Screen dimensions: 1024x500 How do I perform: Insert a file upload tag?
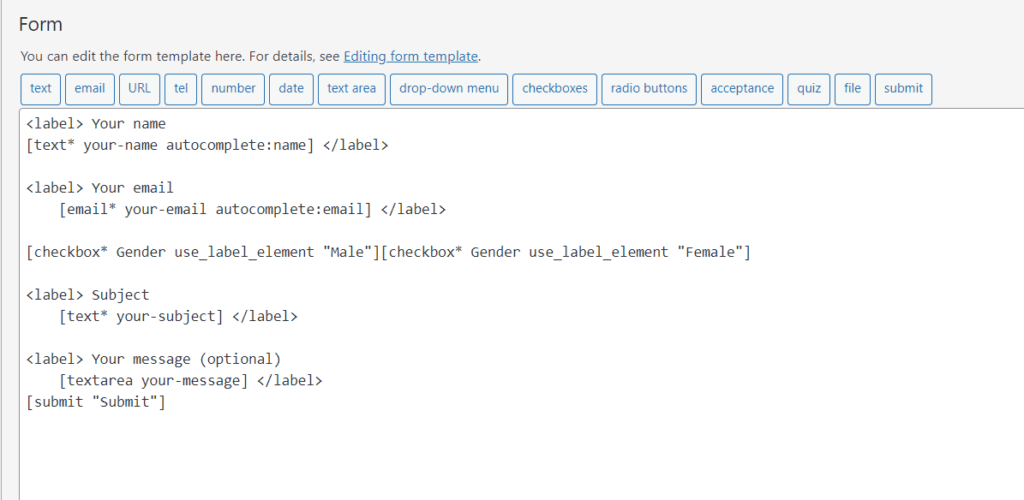click(852, 88)
